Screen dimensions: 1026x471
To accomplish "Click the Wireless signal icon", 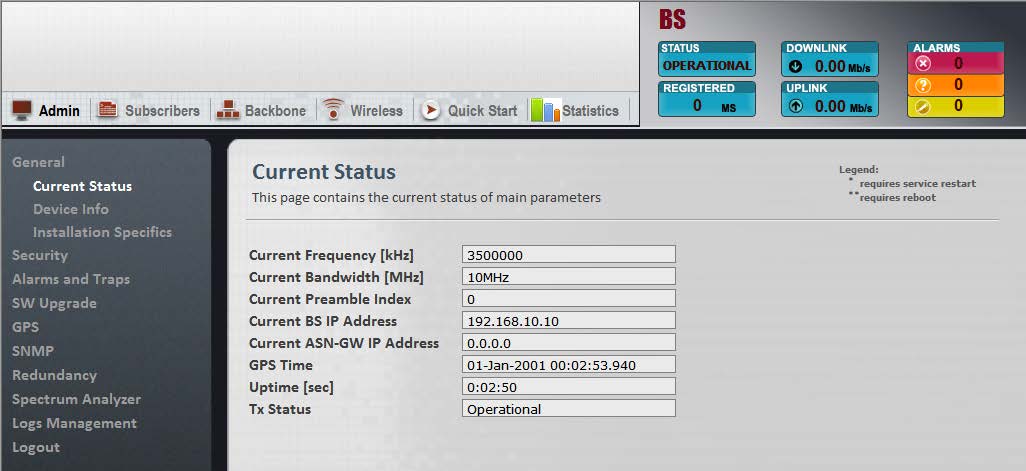I will 333,109.
